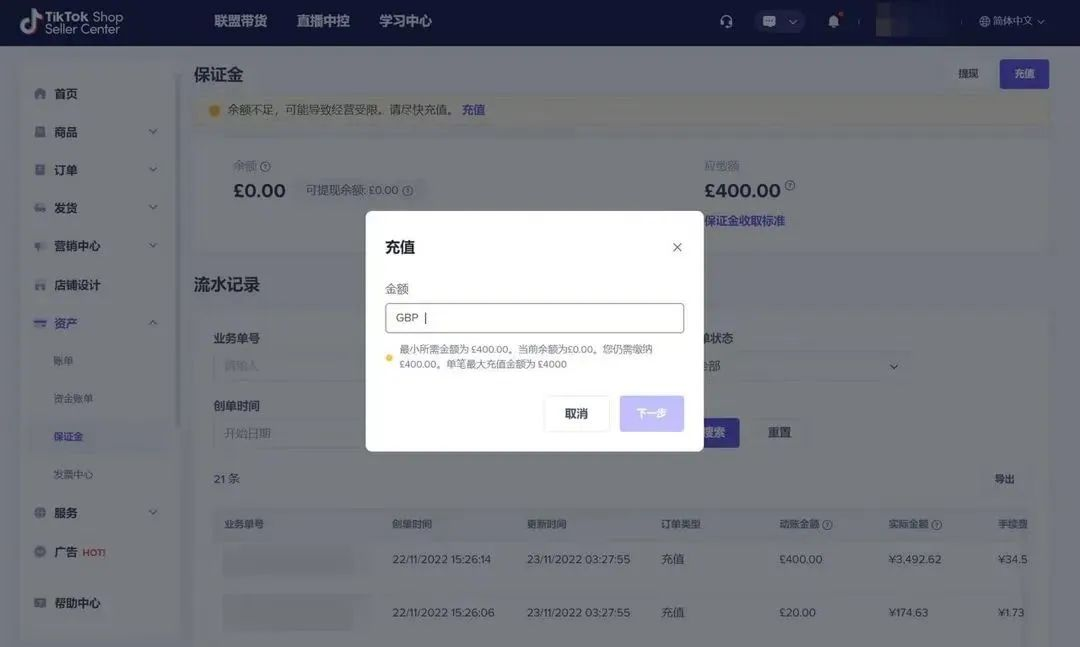
Task: Open 直播中控 in top navigation
Action: (323, 21)
